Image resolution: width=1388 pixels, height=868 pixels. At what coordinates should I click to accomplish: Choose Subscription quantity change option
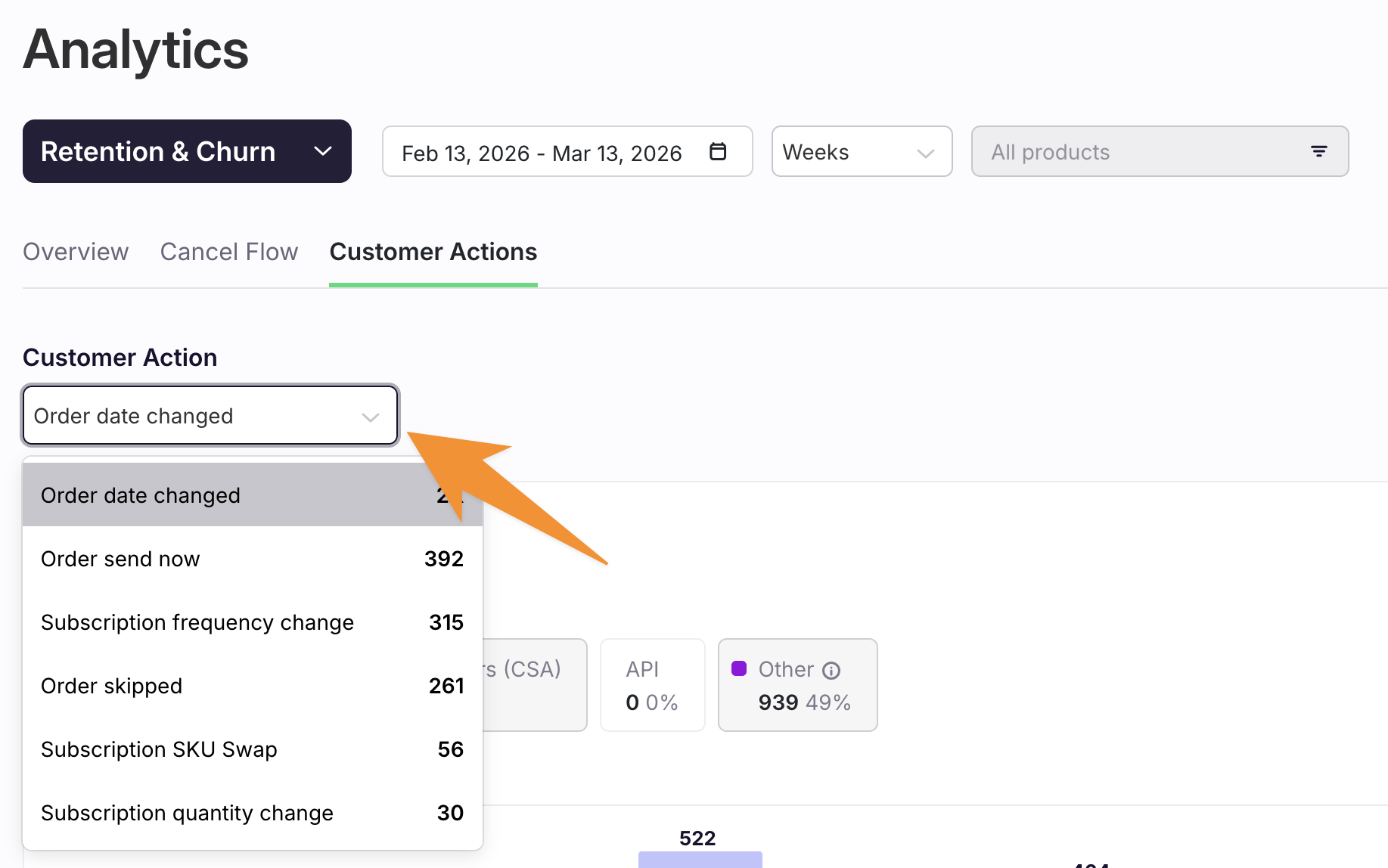pyautogui.click(x=252, y=813)
